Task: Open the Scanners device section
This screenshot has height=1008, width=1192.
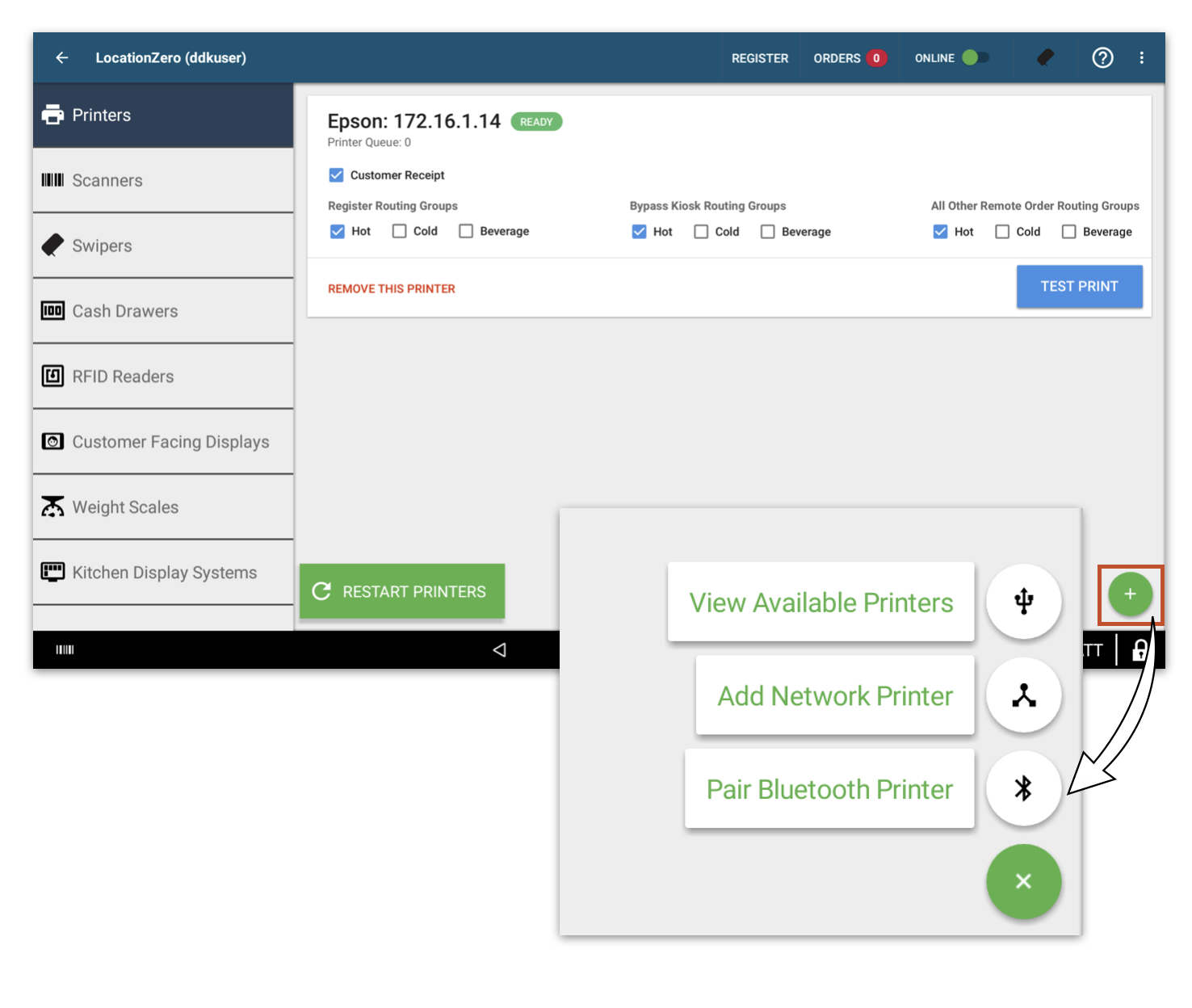Action: (53, 180)
